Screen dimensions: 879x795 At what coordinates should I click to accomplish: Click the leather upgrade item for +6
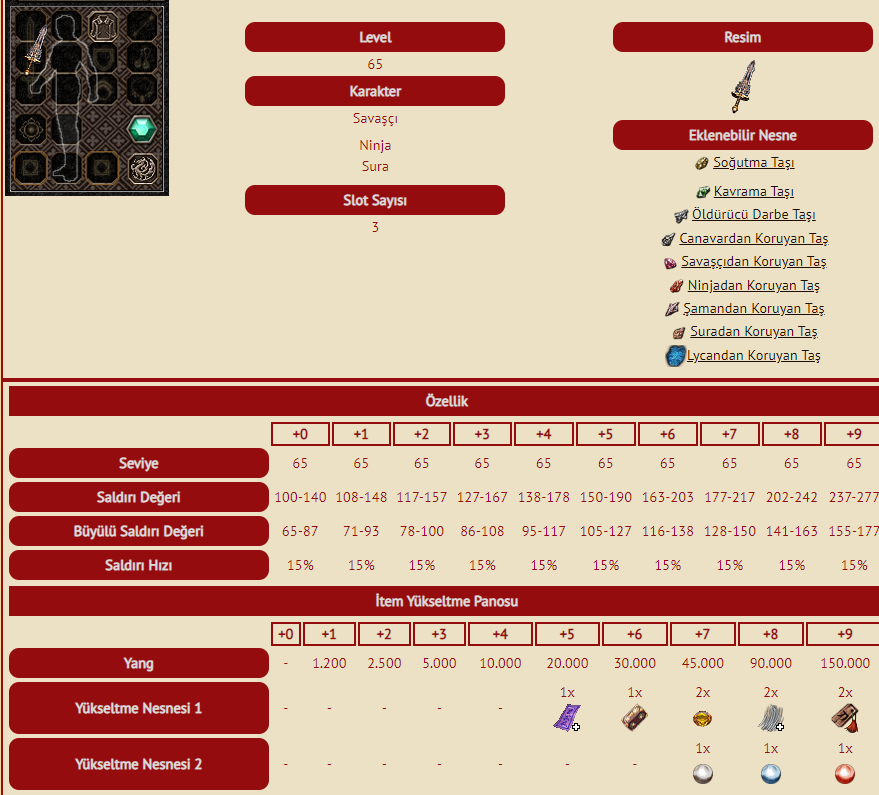point(635,718)
